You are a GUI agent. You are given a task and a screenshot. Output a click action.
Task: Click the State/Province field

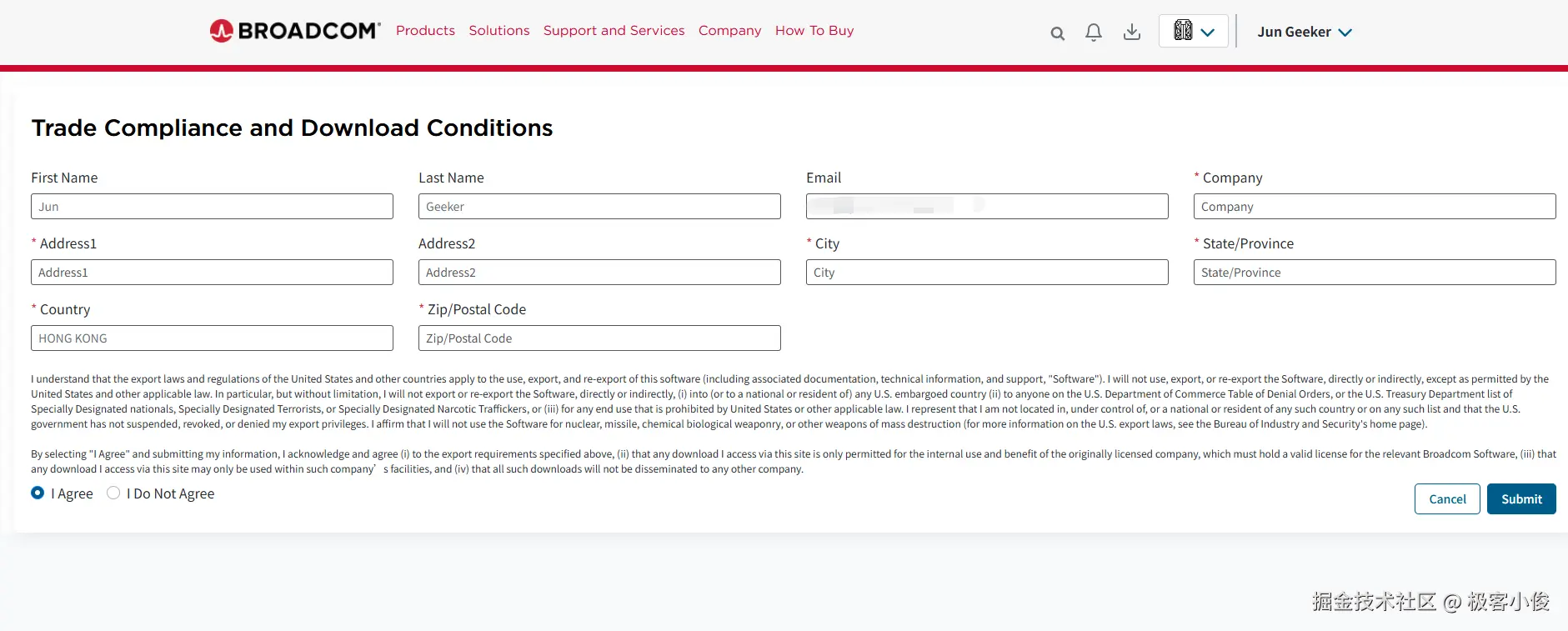pyautogui.click(x=1375, y=273)
